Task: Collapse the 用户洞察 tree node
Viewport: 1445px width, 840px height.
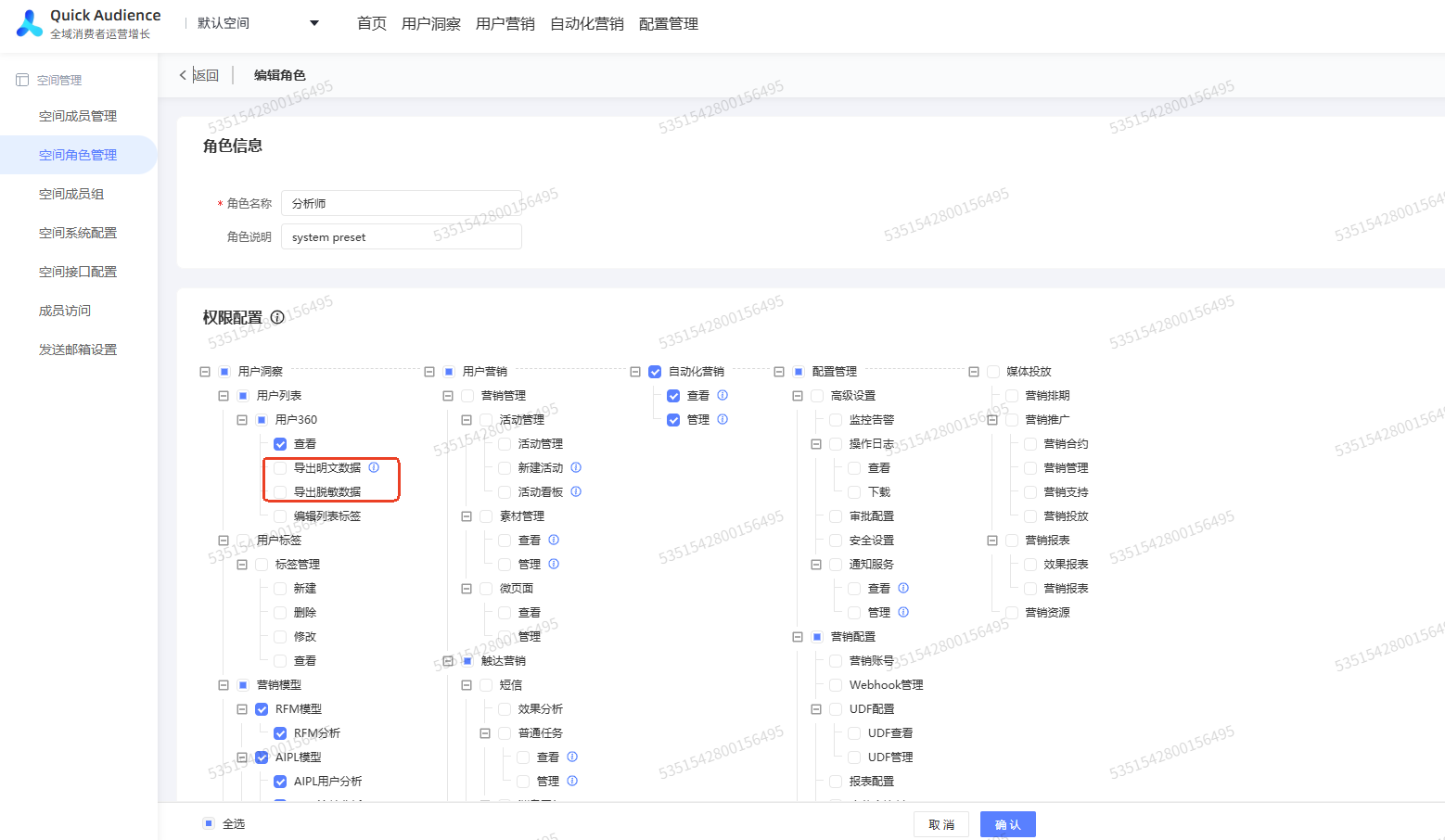Action: click(205, 372)
